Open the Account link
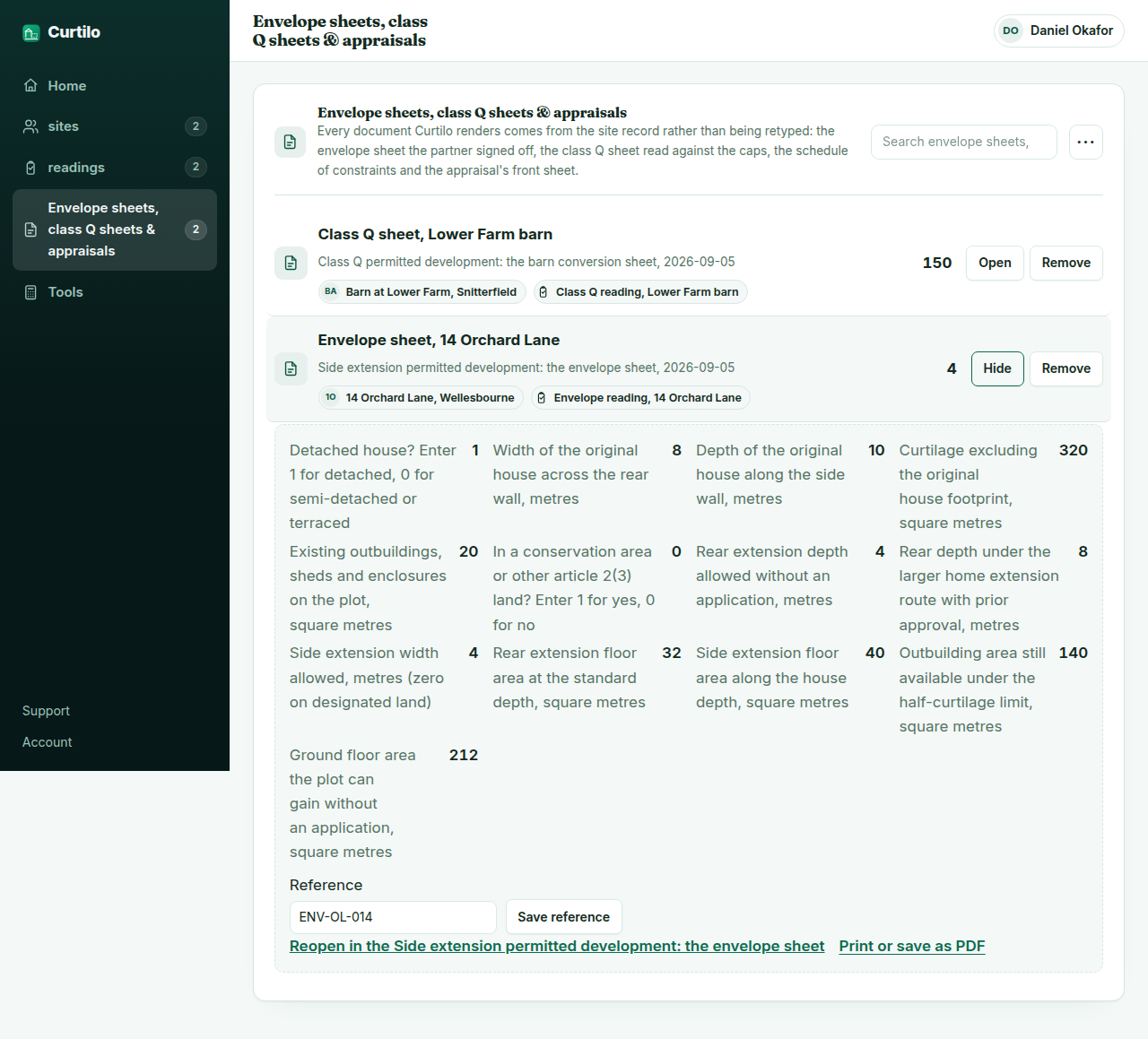Viewport: 1148px width, 1039px height. tap(47, 742)
